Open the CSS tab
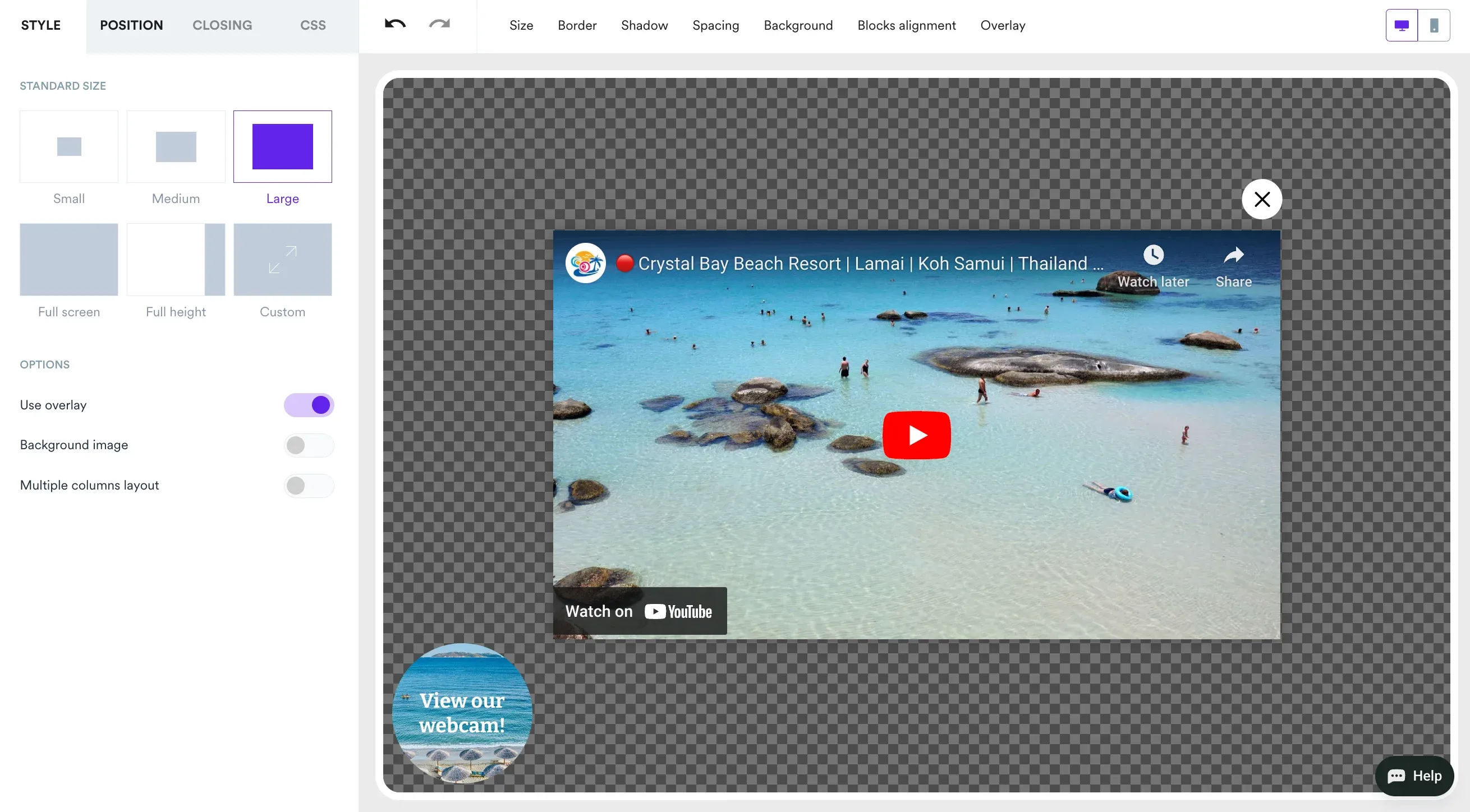This screenshot has height=812, width=1470. coord(313,25)
